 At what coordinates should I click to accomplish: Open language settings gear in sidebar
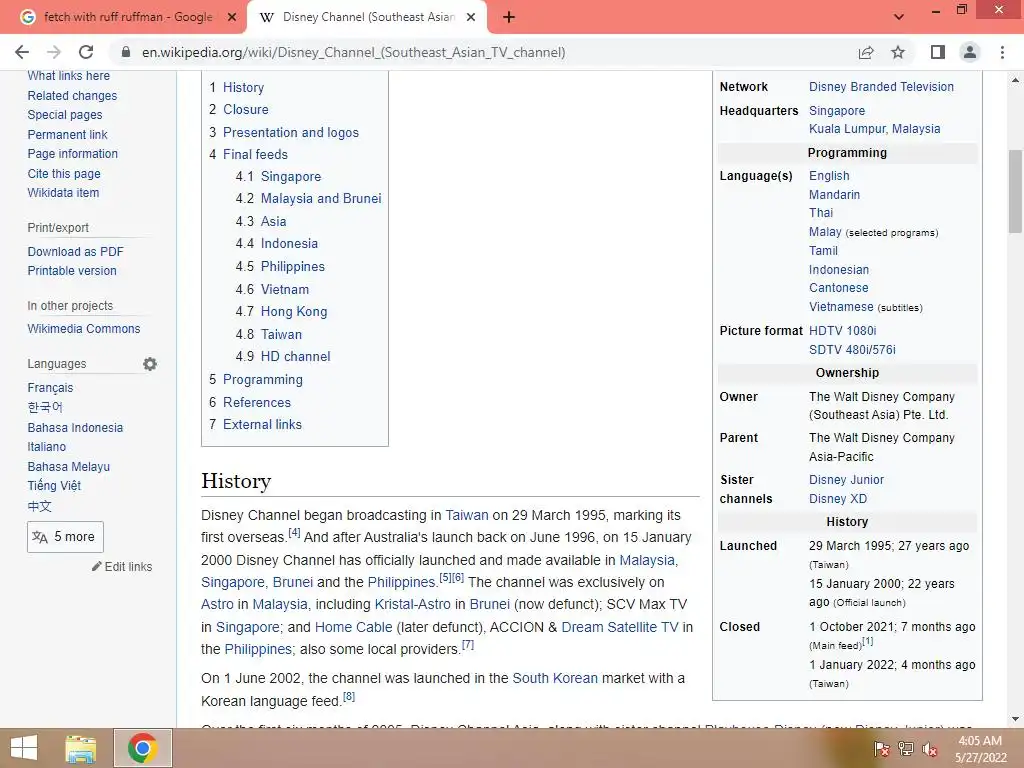pyautogui.click(x=150, y=364)
